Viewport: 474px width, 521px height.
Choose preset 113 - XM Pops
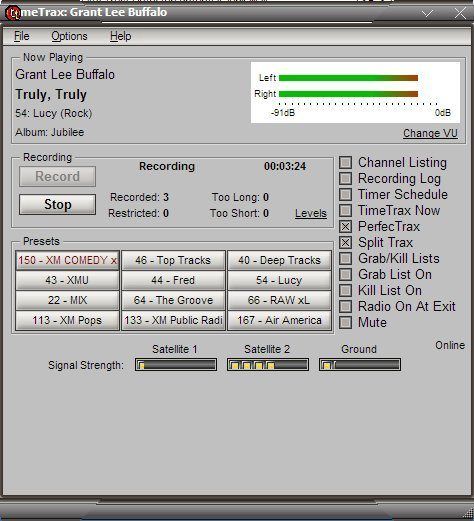[x=67, y=320]
